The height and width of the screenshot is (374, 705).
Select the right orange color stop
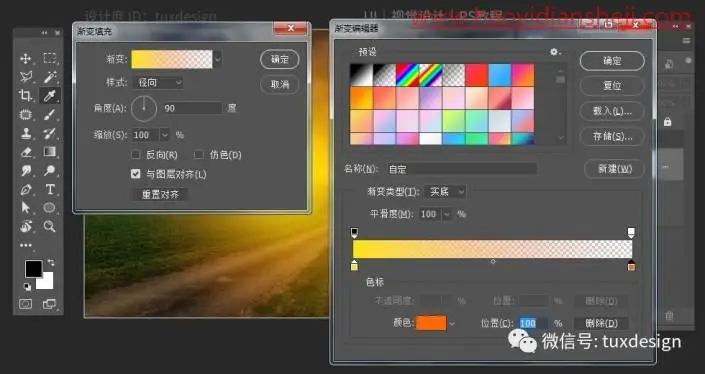pos(631,266)
